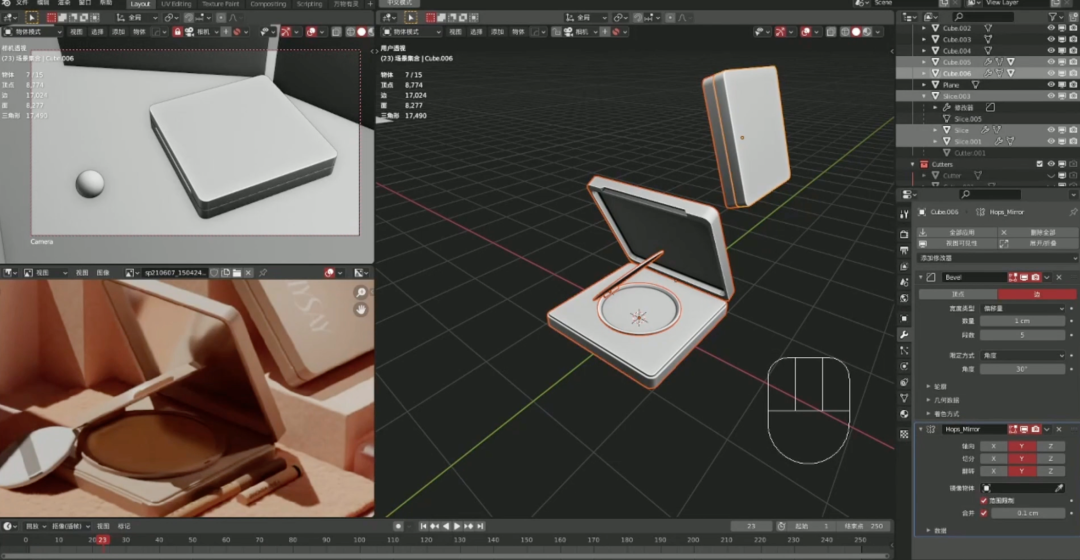Click the outliner filter funnel icon
The image size is (1080, 560).
pyautogui.click(x=1053, y=17)
